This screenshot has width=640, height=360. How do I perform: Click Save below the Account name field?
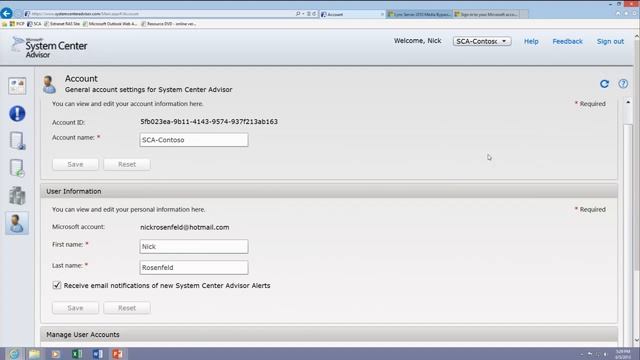(75, 164)
